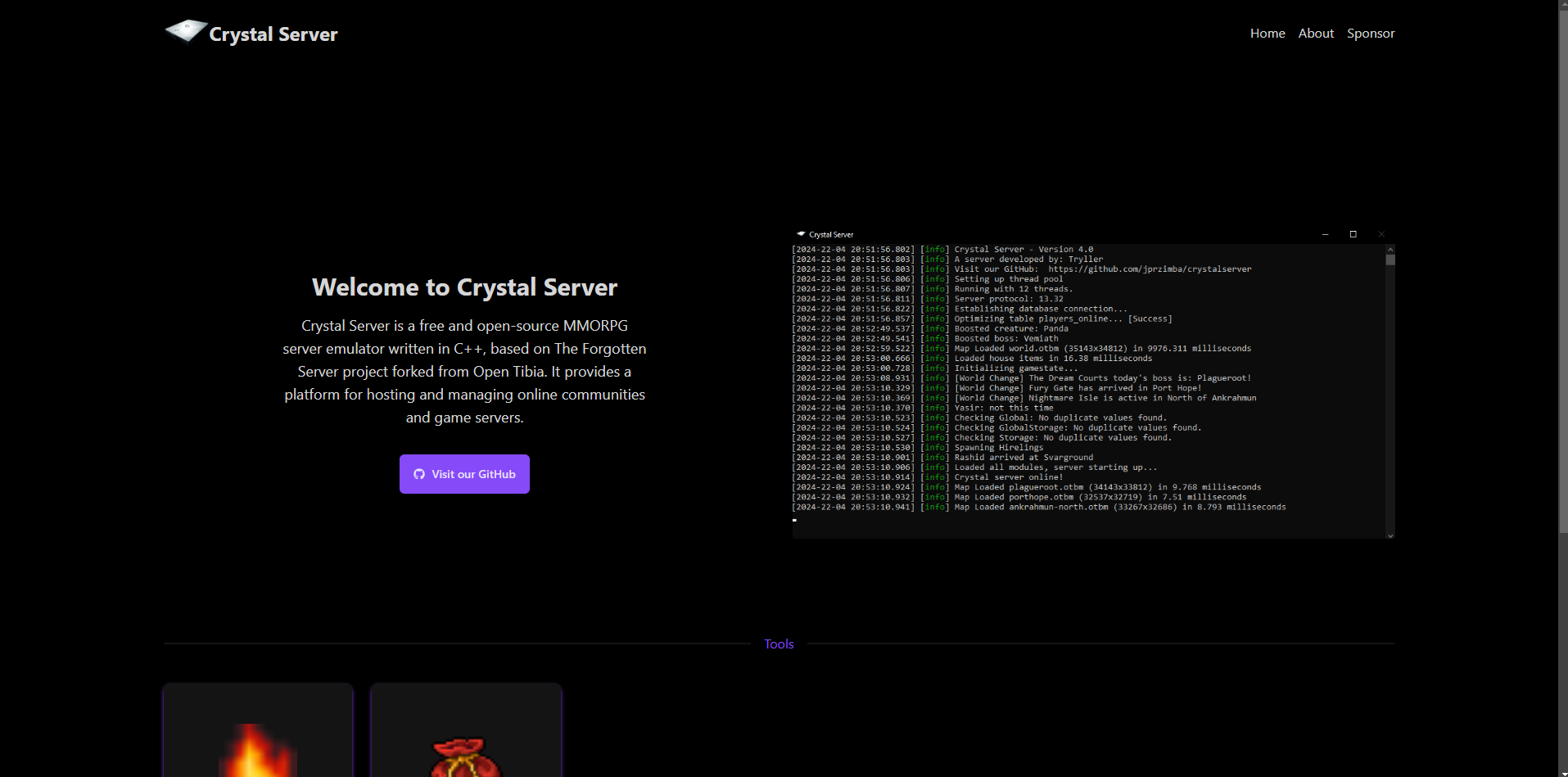Open the Sponsor navigation item
The image size is (1568, 777).
(1370, 34)
